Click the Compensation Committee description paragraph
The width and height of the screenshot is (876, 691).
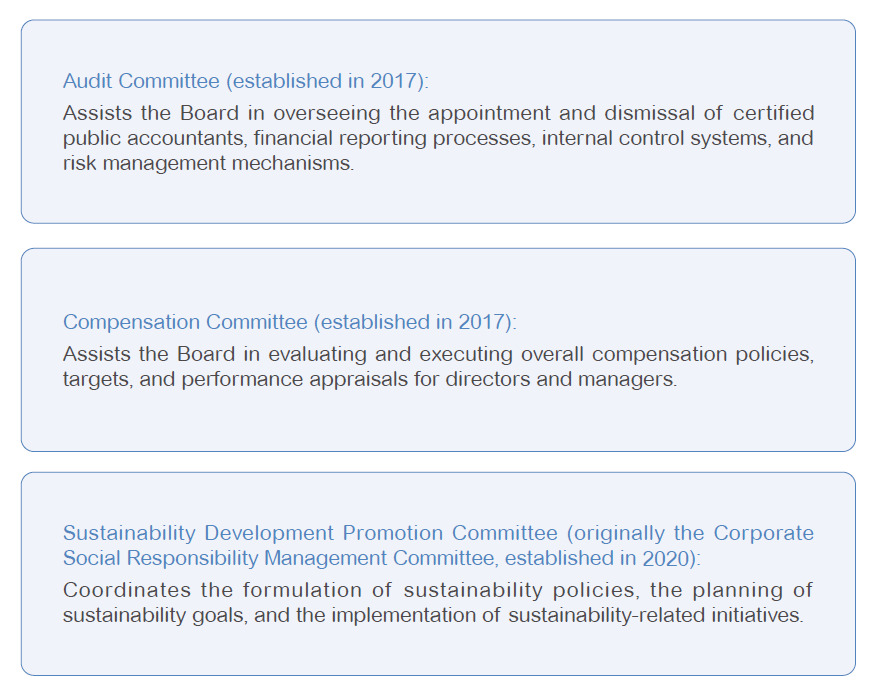tap(438, 368)
